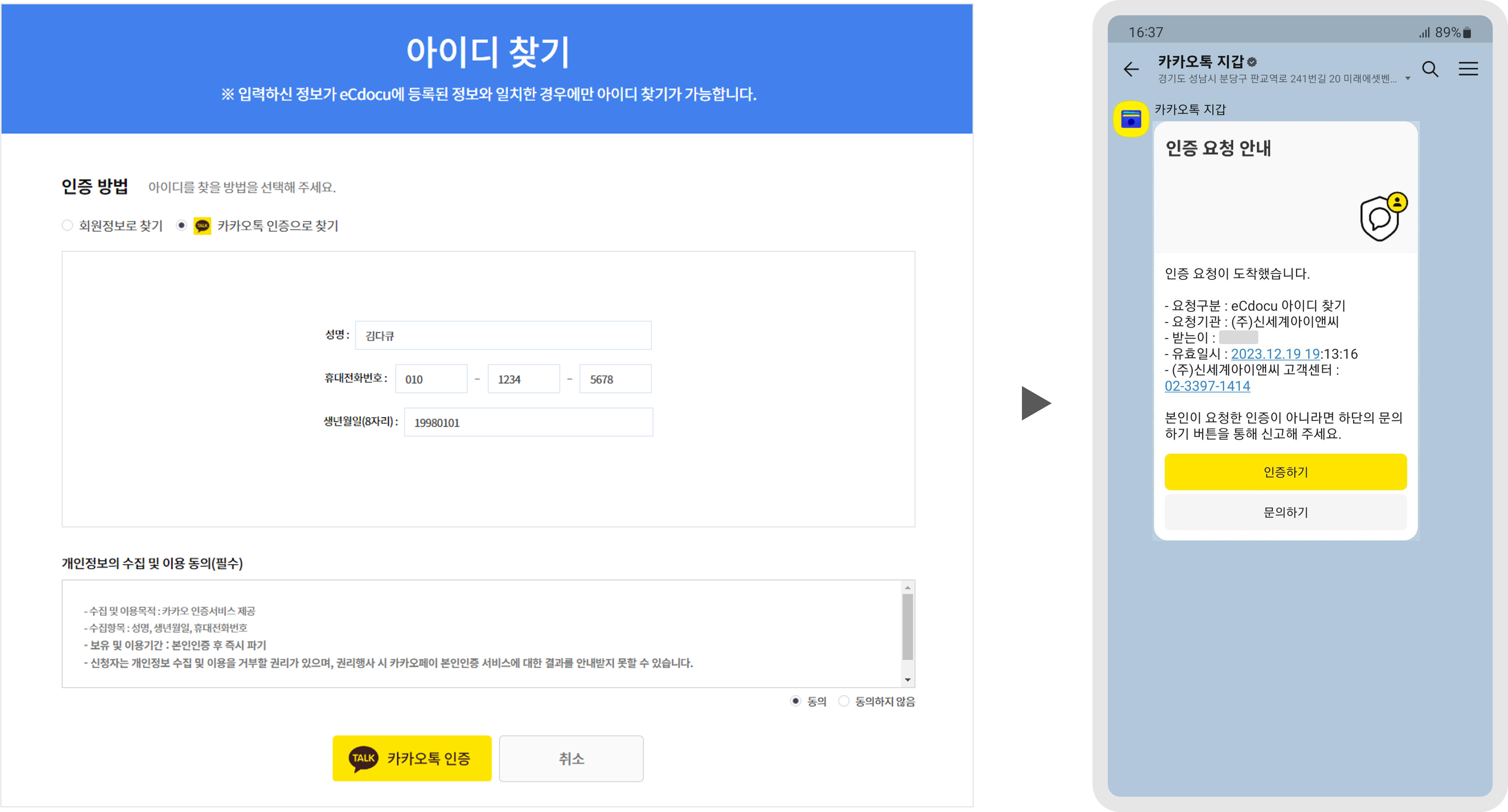Click the Kakao icon beside 카카오톡 인증으로 찾기

point(202,225)
